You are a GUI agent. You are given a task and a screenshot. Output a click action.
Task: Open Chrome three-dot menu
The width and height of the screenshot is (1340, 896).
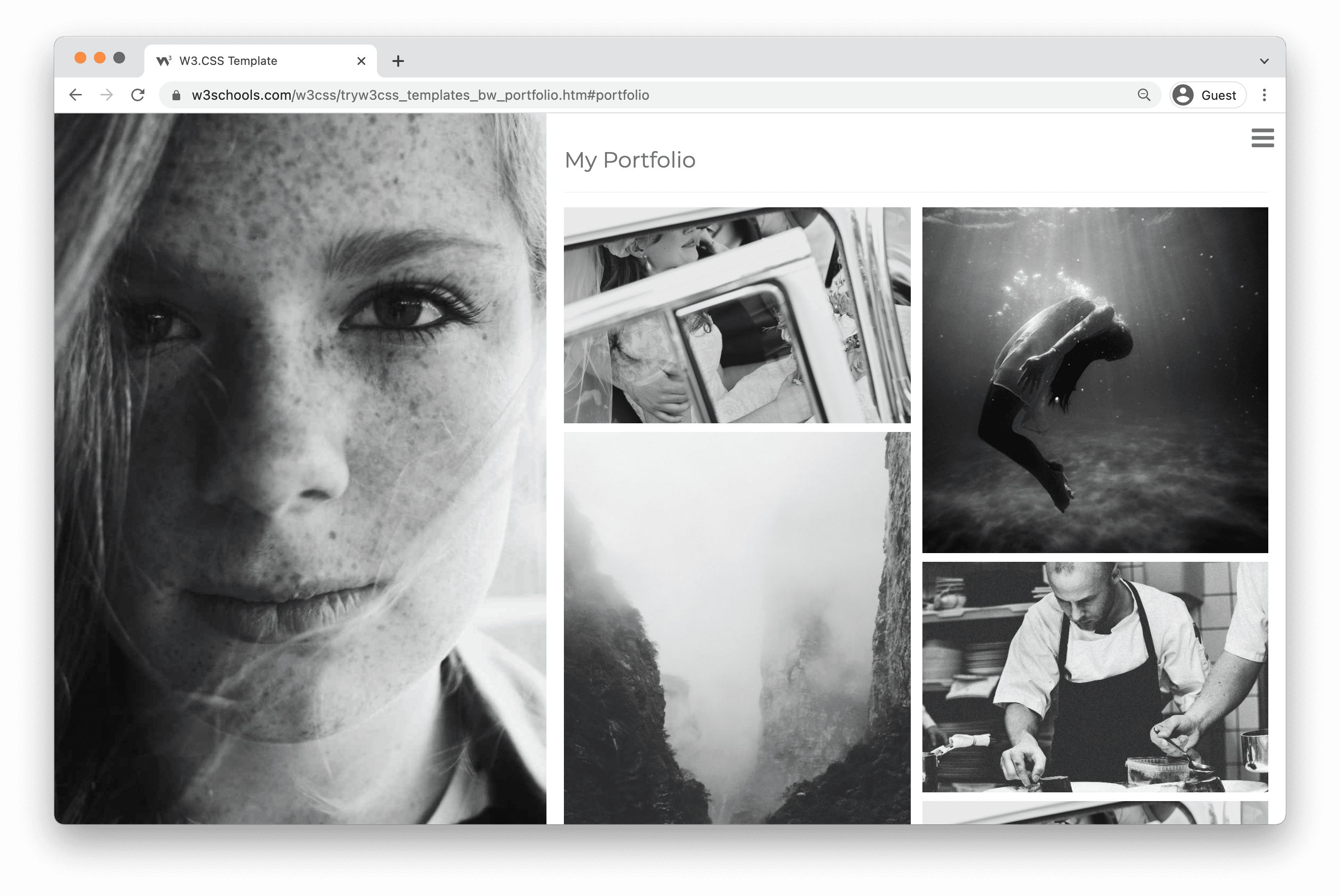pos(1264,95)
